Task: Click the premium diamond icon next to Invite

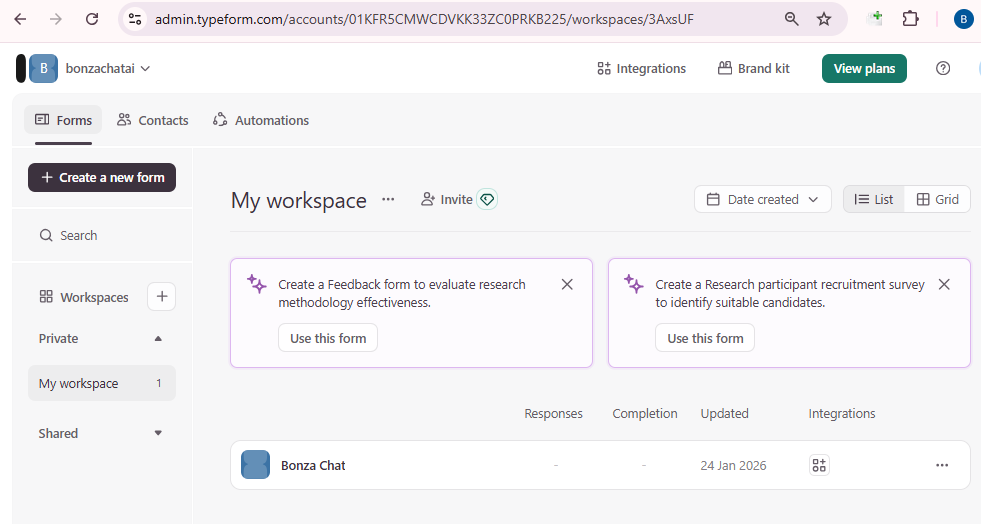Action: (487, 199)
